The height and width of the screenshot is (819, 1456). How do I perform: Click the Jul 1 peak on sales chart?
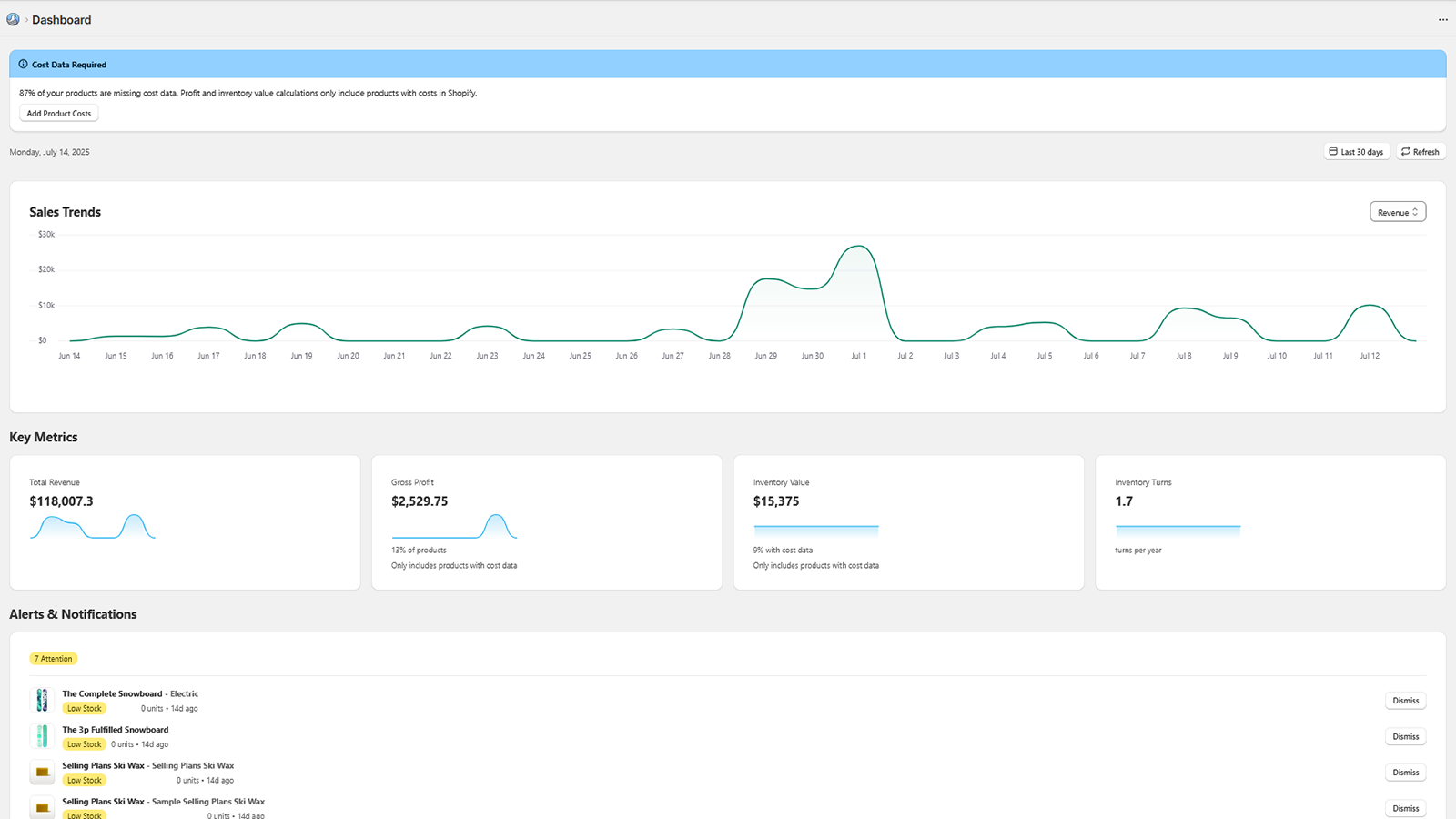point(858,248)
